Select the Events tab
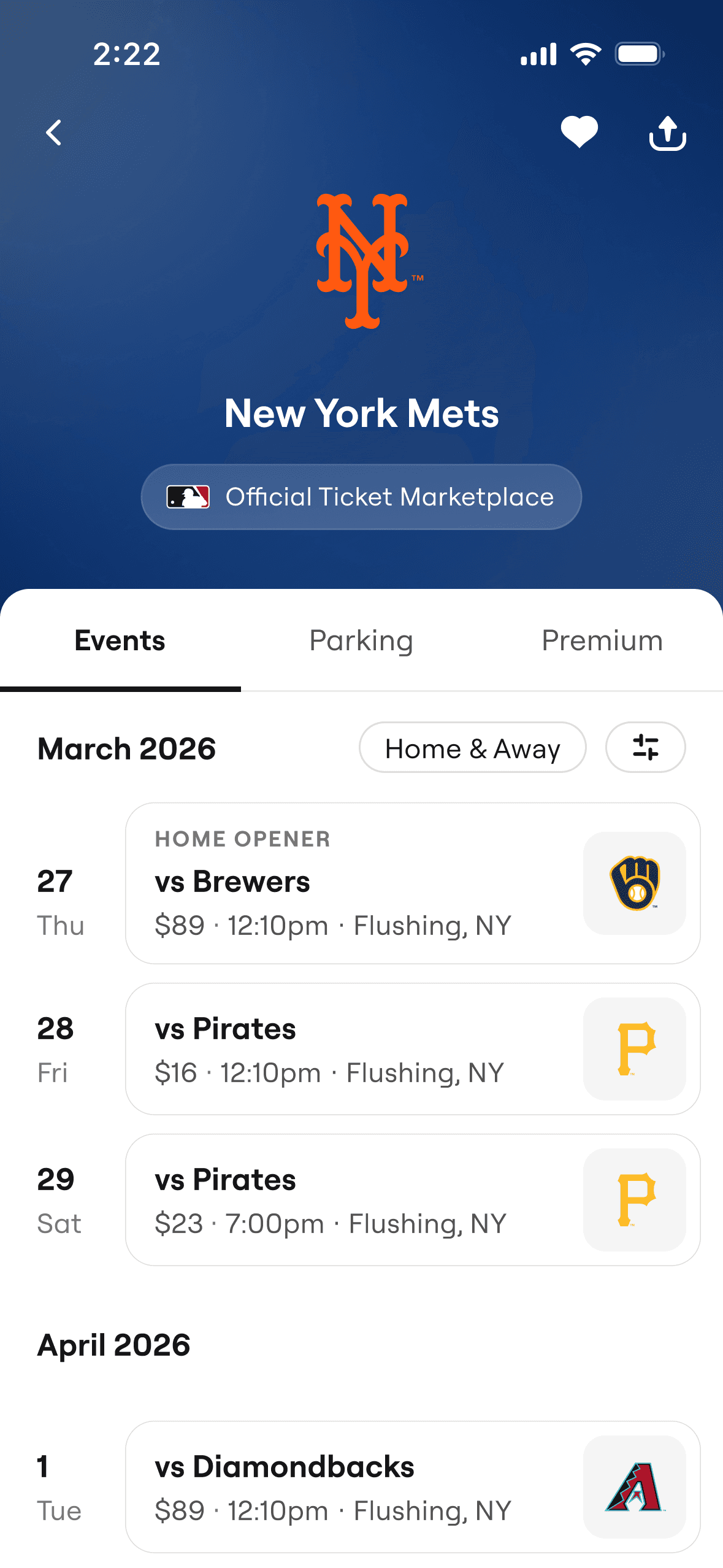Image resolution: width=723 pixels, height=1568 pixels. pos(120,640)
